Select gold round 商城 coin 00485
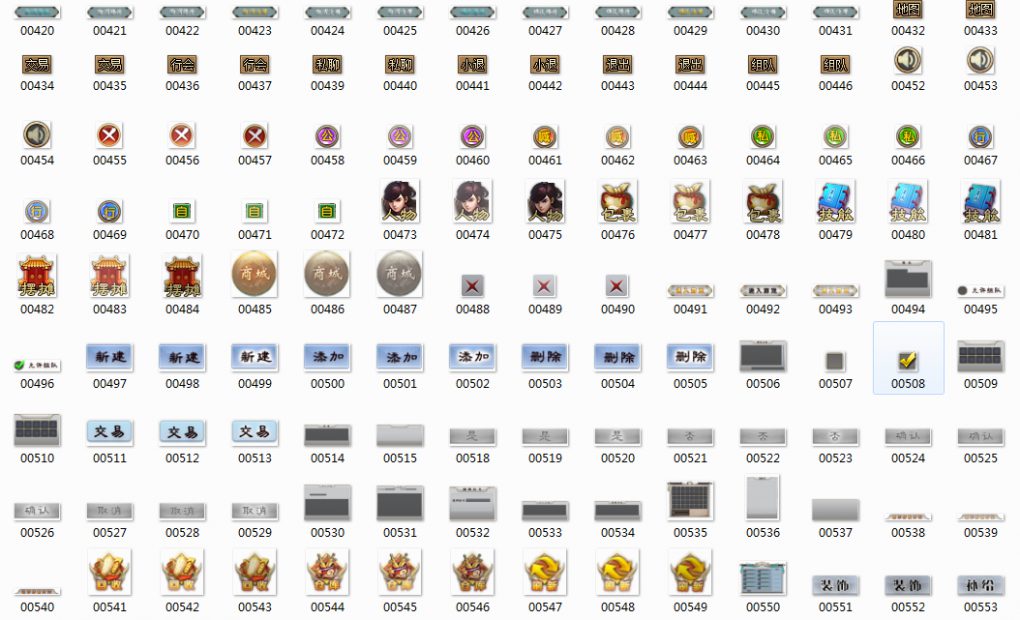 (x=255, y=273)
